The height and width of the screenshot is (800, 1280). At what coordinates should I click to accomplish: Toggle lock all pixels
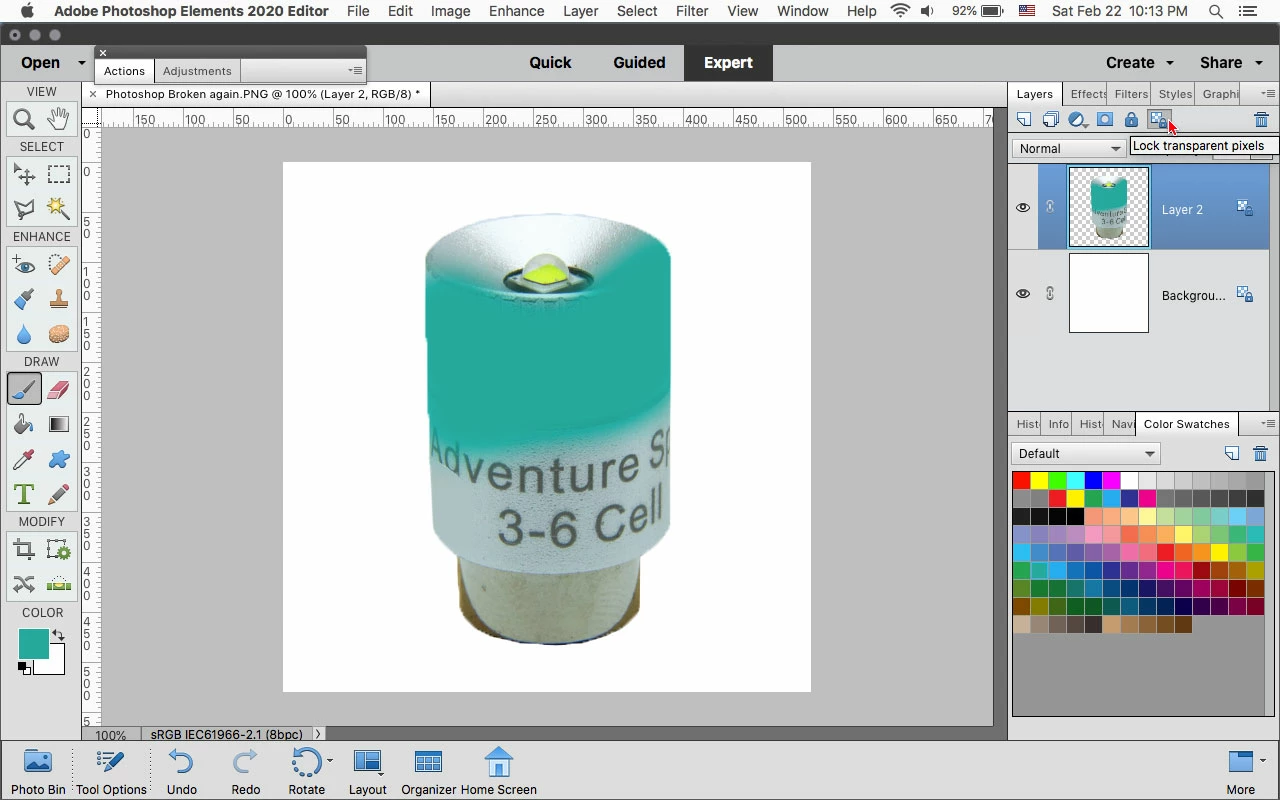pyautogui.click(x=1131, y=120)
